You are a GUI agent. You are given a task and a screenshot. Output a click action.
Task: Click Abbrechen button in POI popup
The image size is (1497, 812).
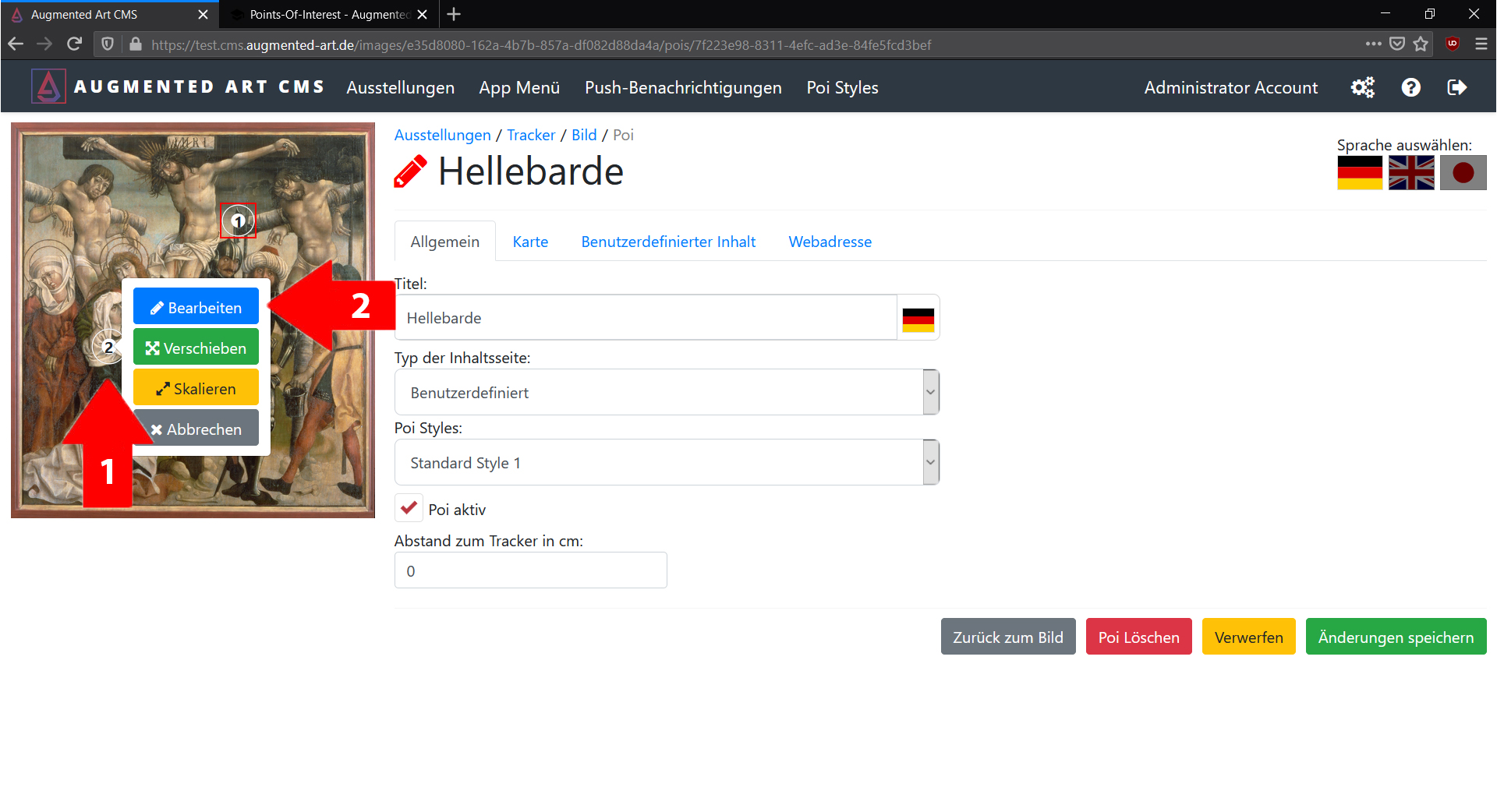(x=196, y=429)
